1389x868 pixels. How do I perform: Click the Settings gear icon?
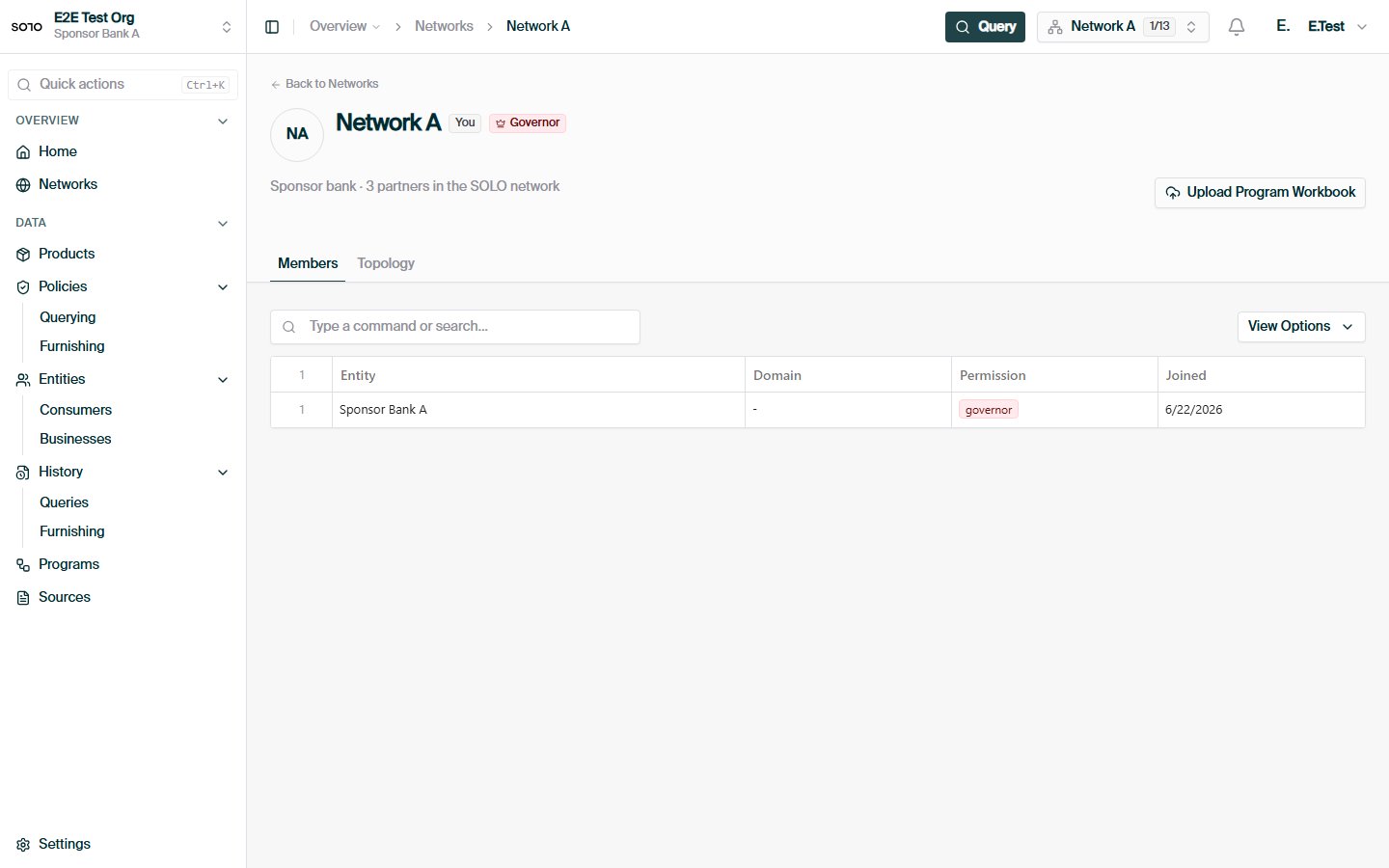click(x=23, y=845)
